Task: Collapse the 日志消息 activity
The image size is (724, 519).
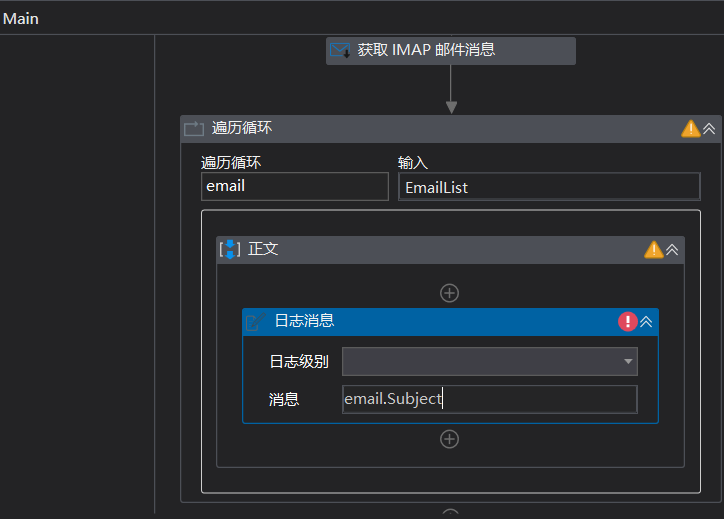Action: pyautogui.click(x=646, y=322)
